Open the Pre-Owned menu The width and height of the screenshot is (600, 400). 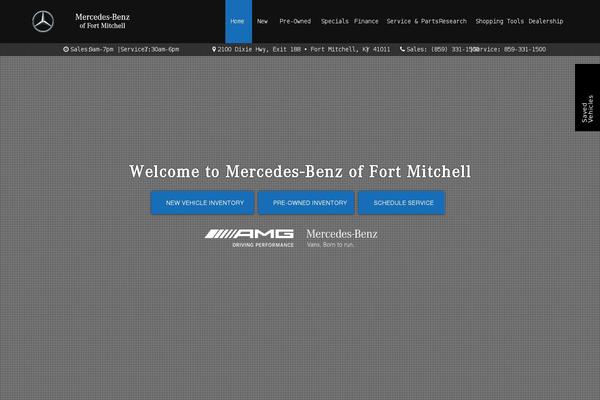click(x=295, y=21)
